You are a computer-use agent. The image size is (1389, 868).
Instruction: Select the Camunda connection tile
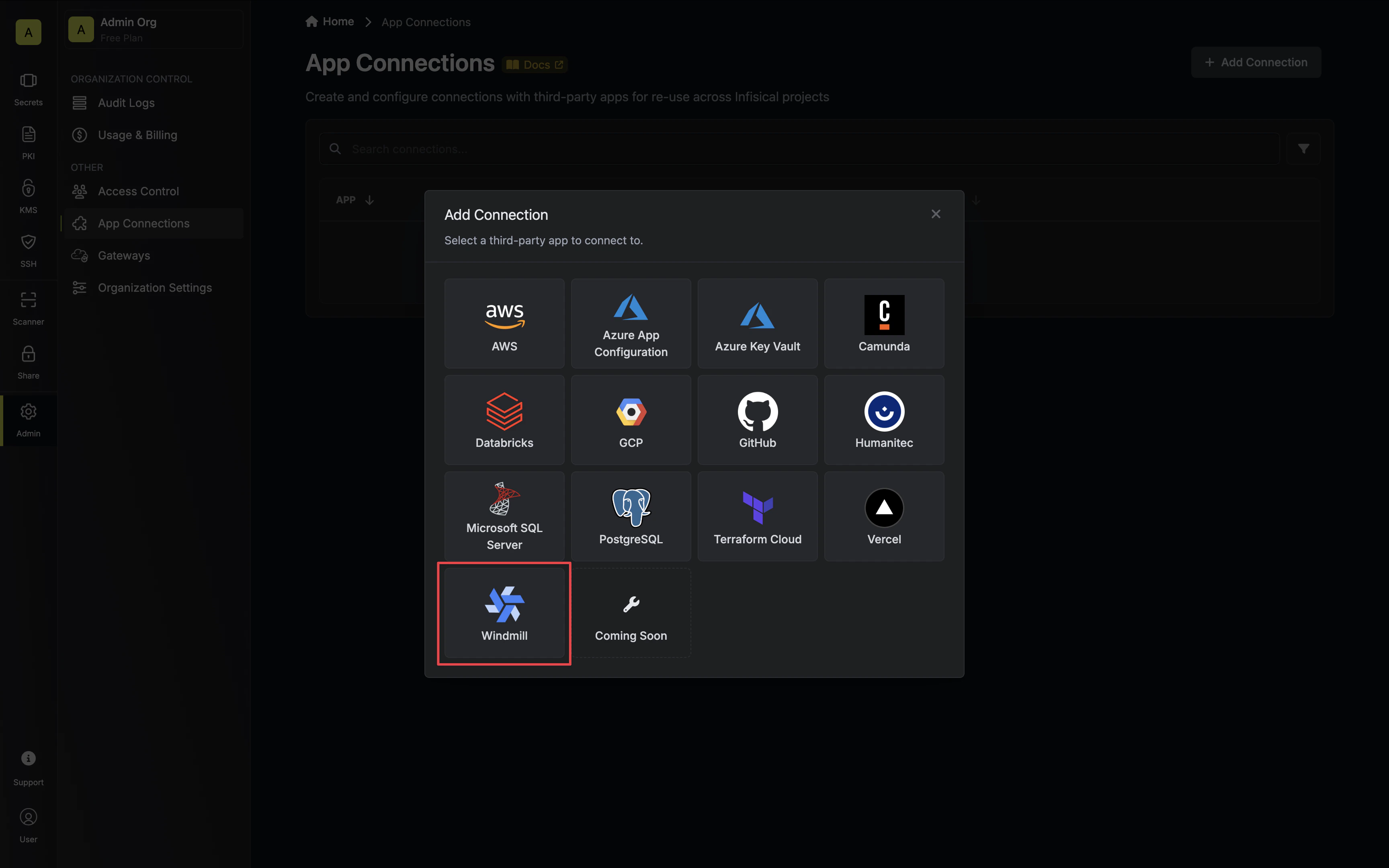pos(884,323)
